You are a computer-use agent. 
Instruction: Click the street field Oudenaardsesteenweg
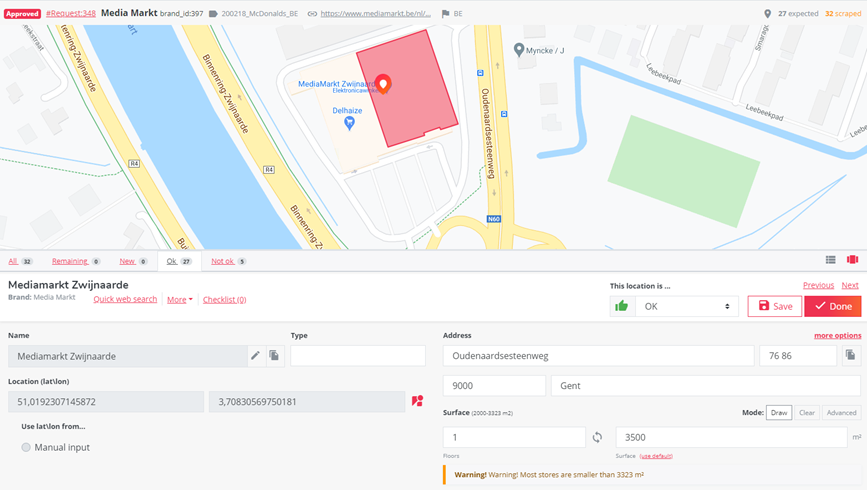point(598,356)
